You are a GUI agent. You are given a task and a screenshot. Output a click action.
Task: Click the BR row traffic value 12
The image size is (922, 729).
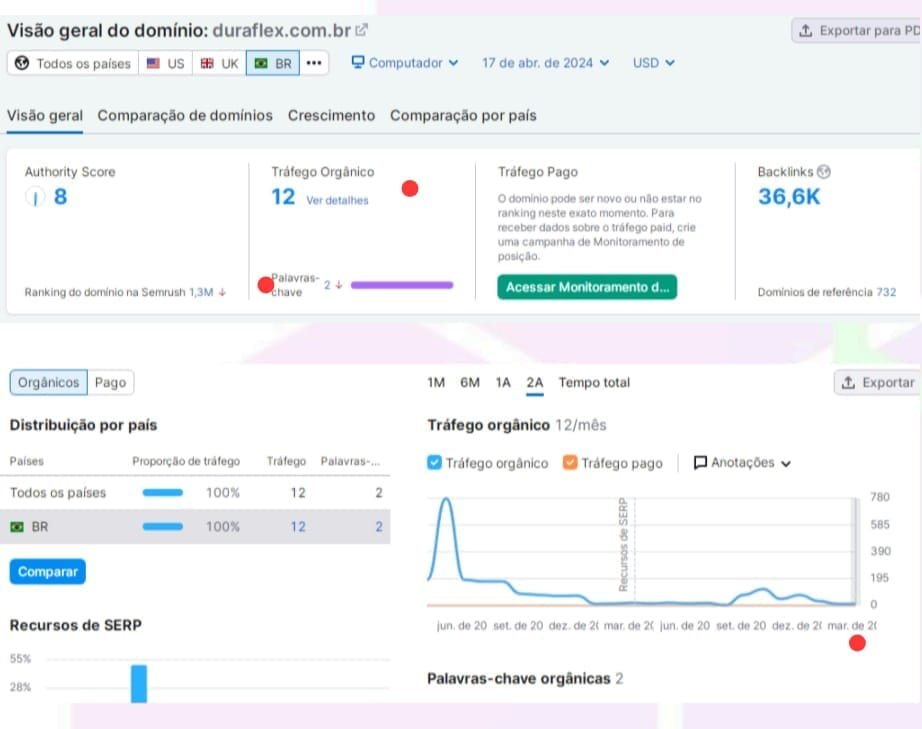pyautogui.click(x=298, y=527)
